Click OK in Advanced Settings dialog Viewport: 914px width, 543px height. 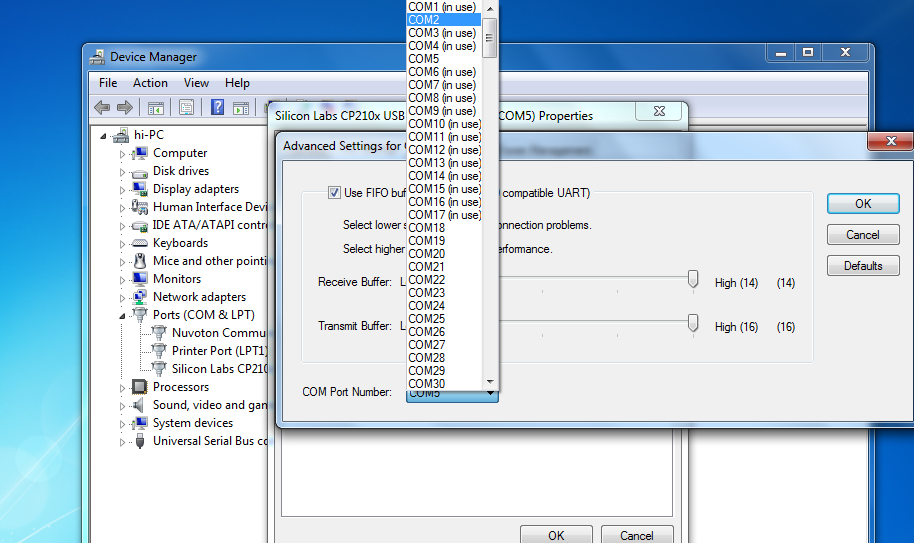click(863, 204)
